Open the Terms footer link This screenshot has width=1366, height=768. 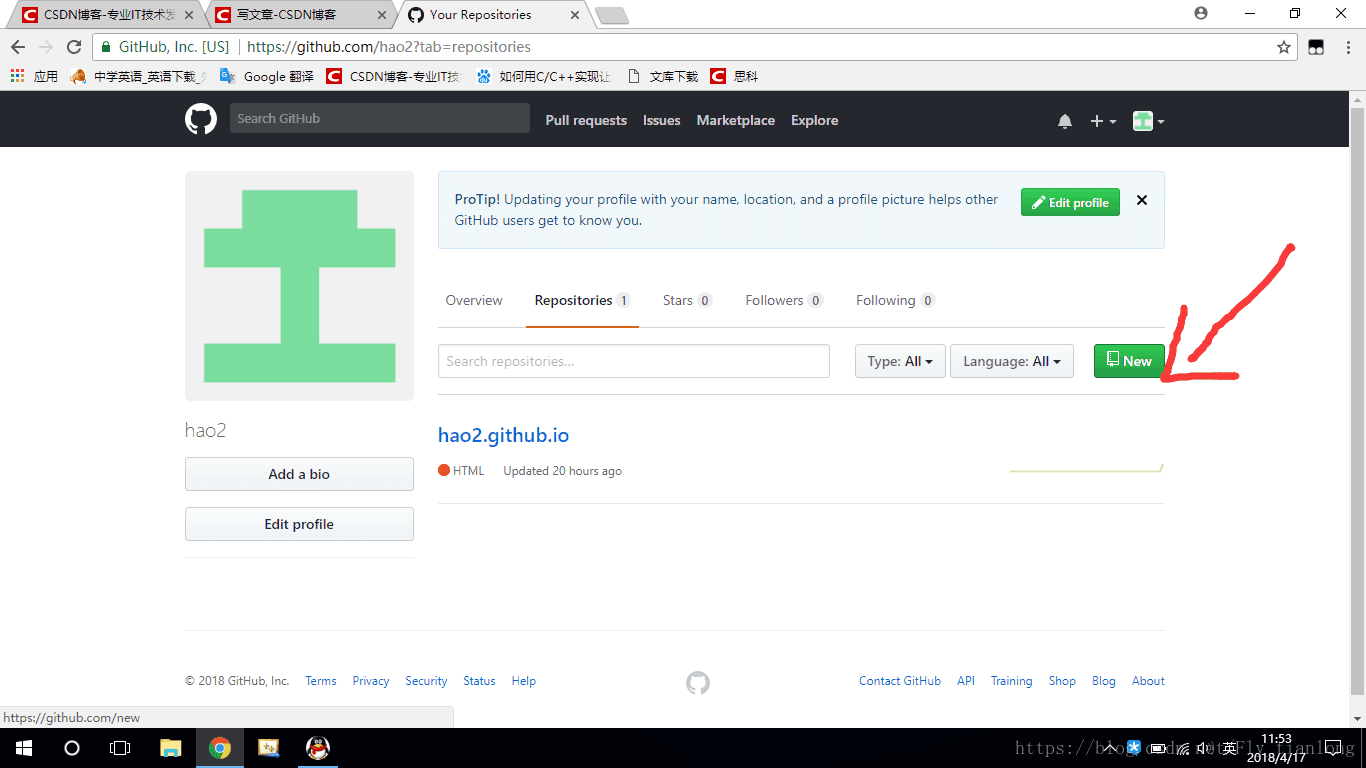tap(321, 681)
